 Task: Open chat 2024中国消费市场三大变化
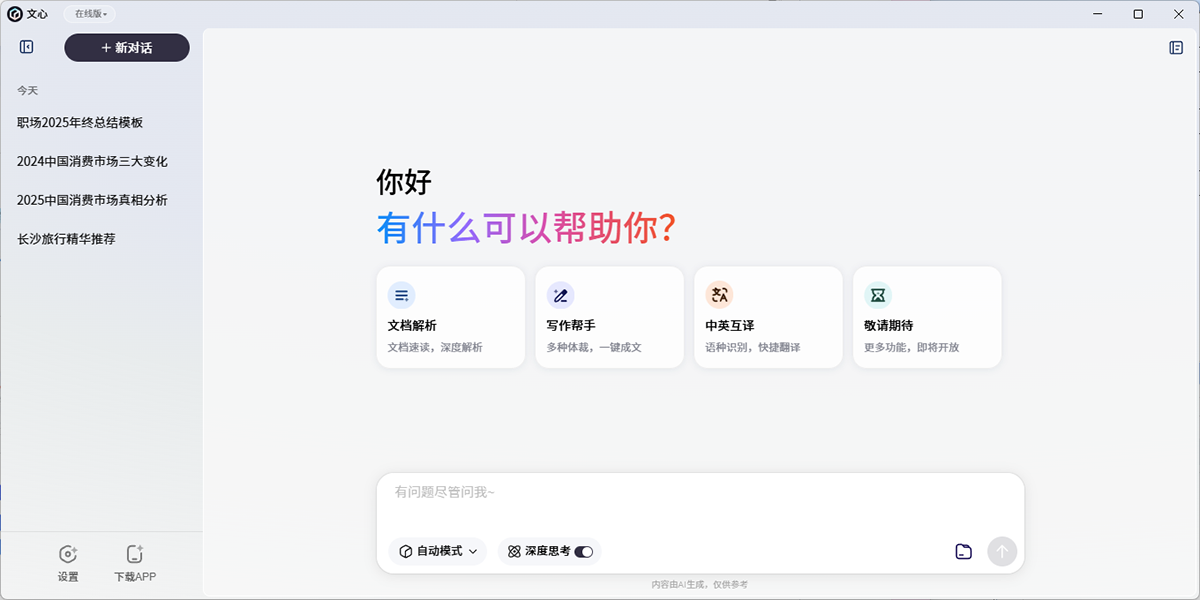(92, 161)
